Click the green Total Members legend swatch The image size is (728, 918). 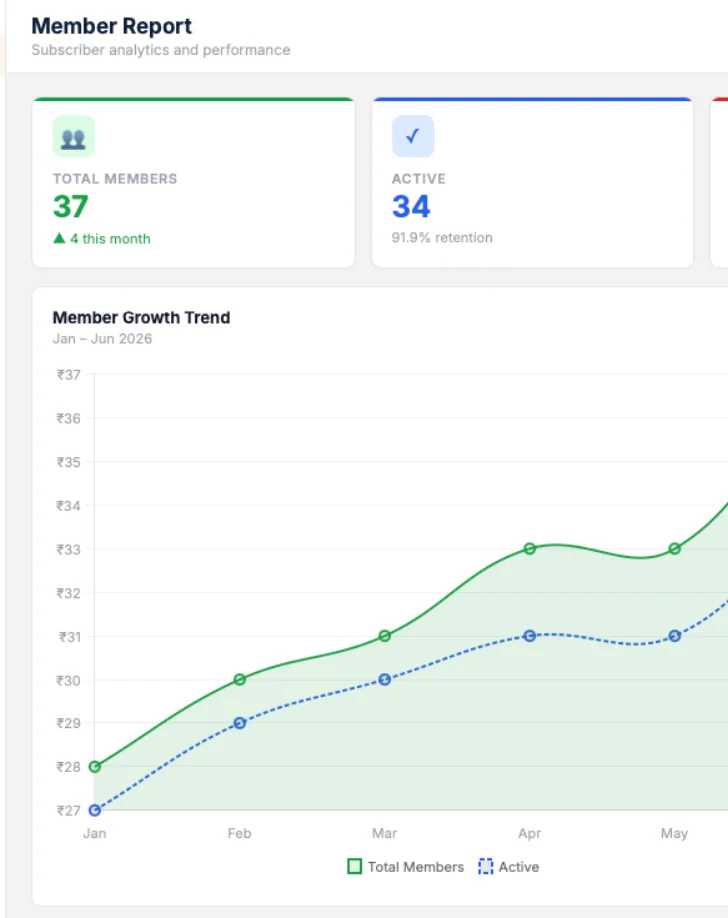[354, 866]
